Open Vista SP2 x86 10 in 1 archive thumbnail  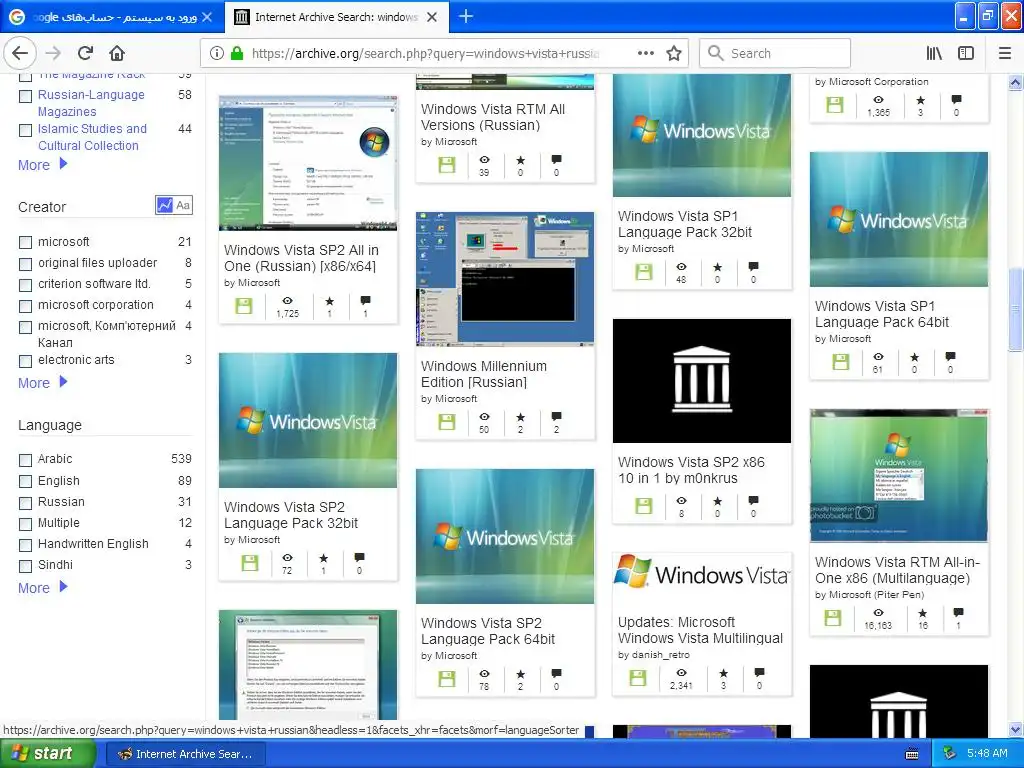702,381
